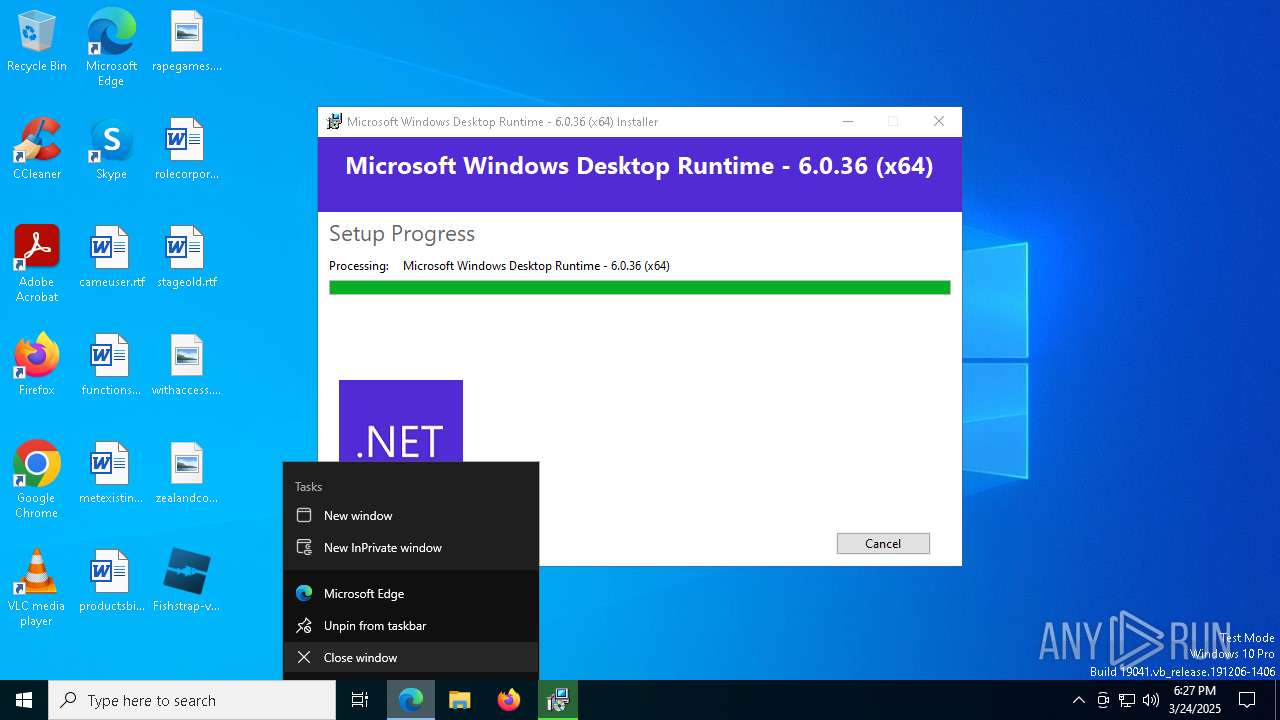Launch the Skype desktop shortcut

[111, 150]
